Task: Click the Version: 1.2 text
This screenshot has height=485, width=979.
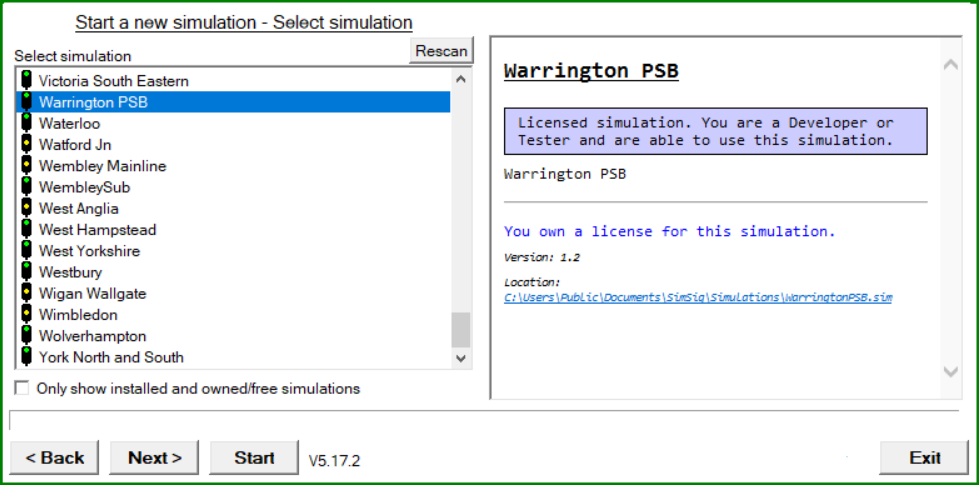Action: click(542, 257)
